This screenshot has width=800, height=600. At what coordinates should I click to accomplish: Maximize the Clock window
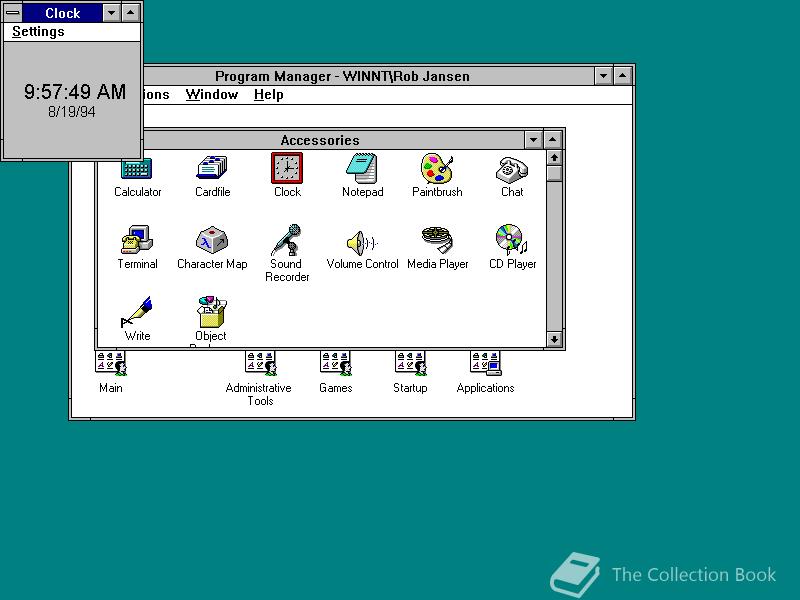tap(131, 13)
